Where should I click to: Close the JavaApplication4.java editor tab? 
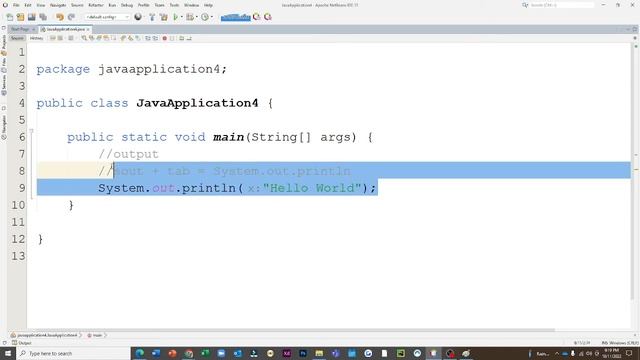pos(88,29)
